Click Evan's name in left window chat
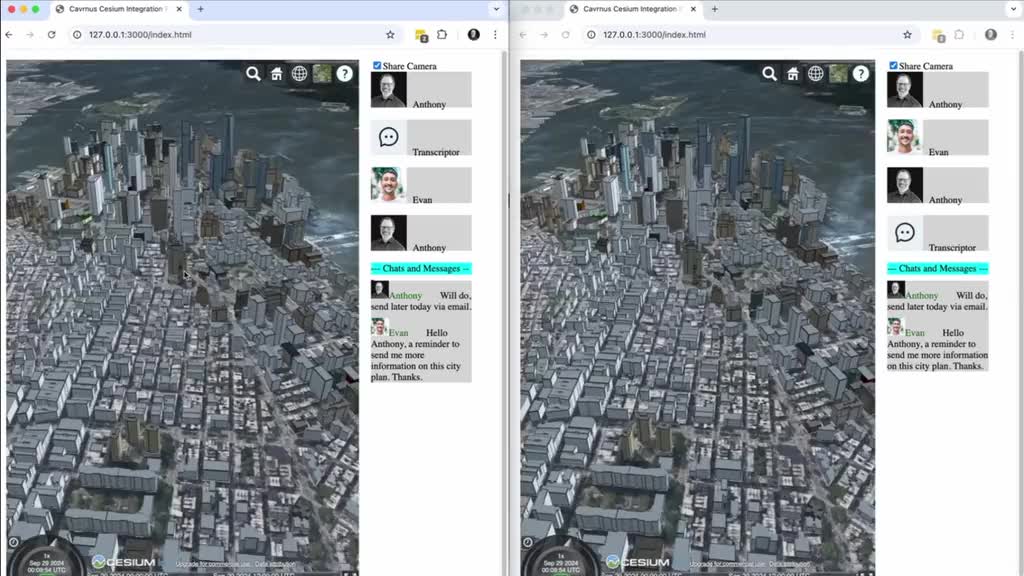This screenshot has width=1024, height=576. [398, 333]
